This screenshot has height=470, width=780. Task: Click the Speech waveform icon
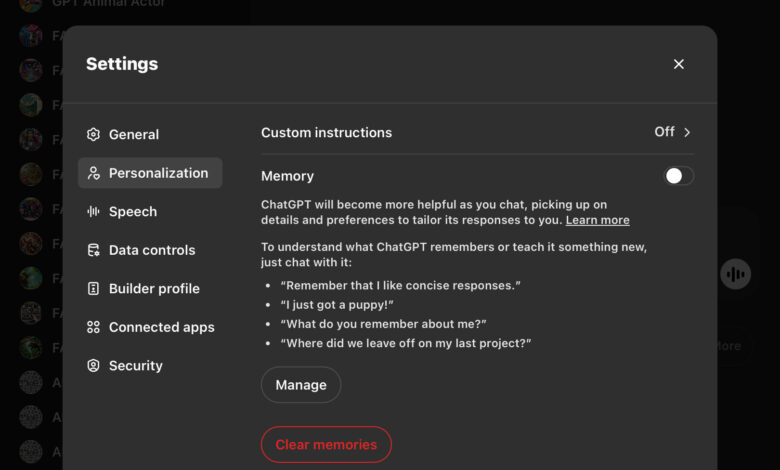tap(93, 211)
